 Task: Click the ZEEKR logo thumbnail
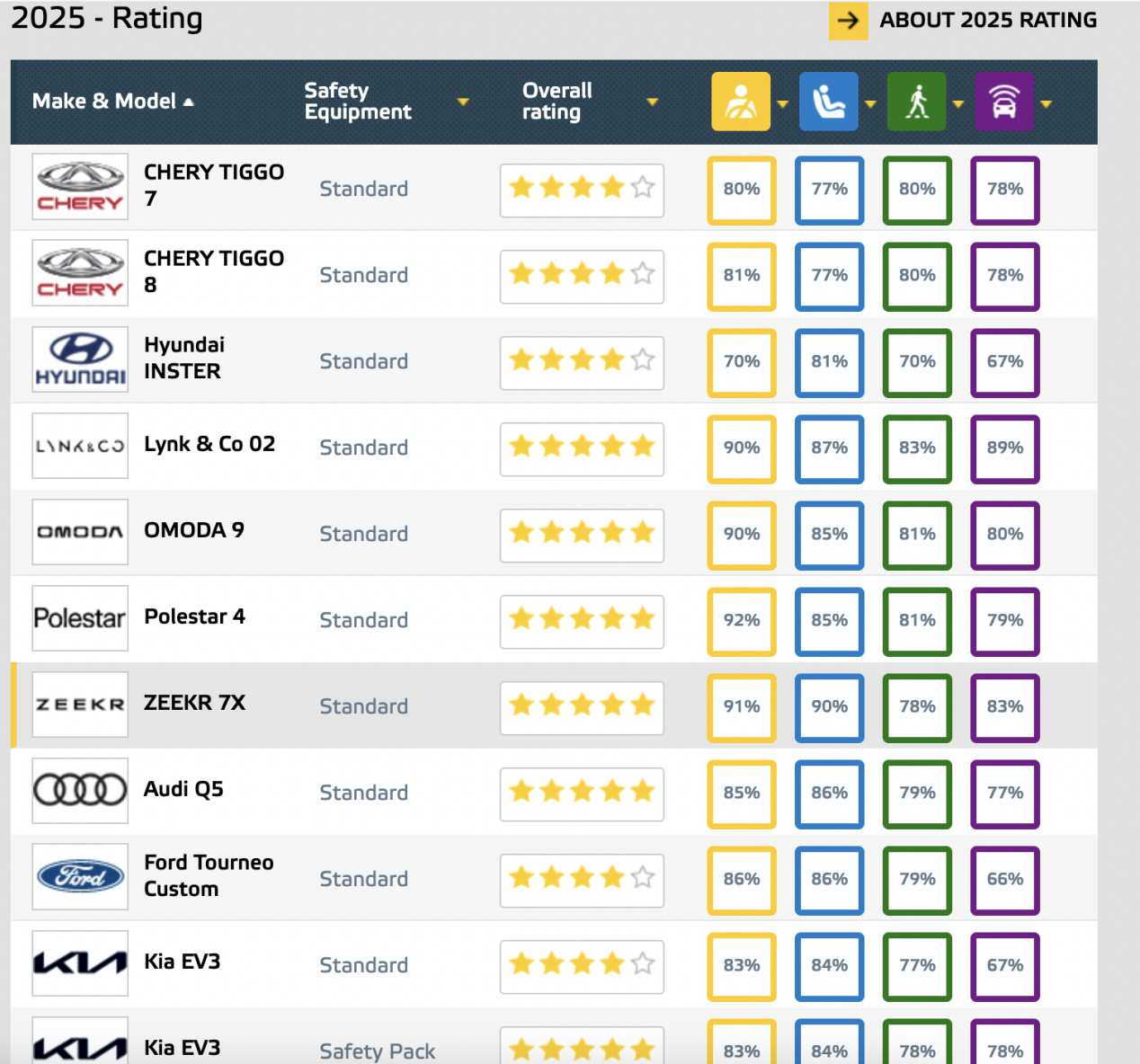tap(80, 705)
